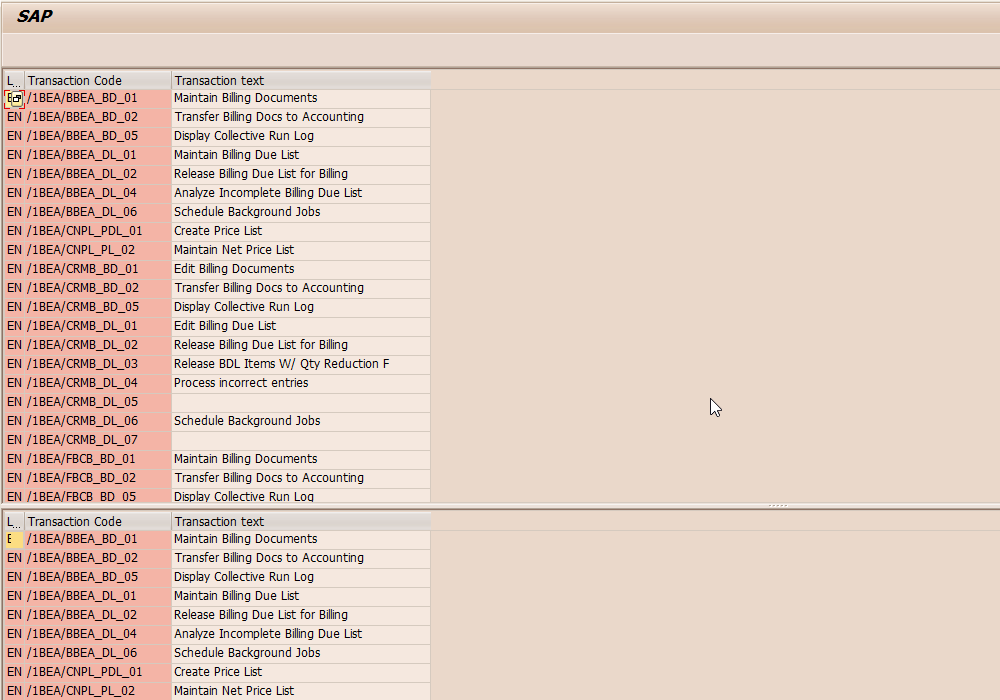The image size is (1000, 700).
Task: Select /1BEA/BBEA_BD_05 code in lower table
Action: tap(98, 578)
